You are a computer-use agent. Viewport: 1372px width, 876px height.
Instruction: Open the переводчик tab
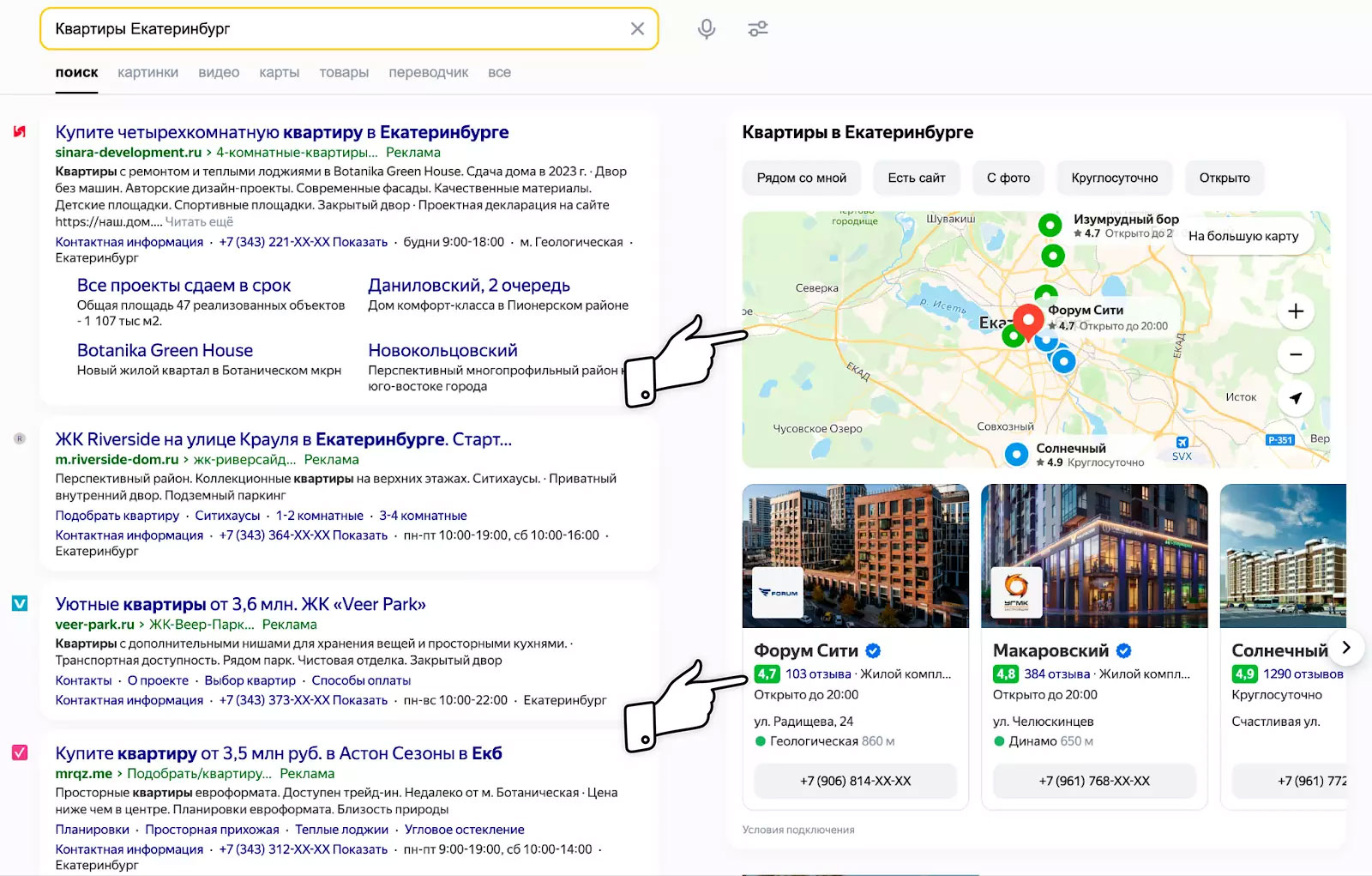(429, 73)
